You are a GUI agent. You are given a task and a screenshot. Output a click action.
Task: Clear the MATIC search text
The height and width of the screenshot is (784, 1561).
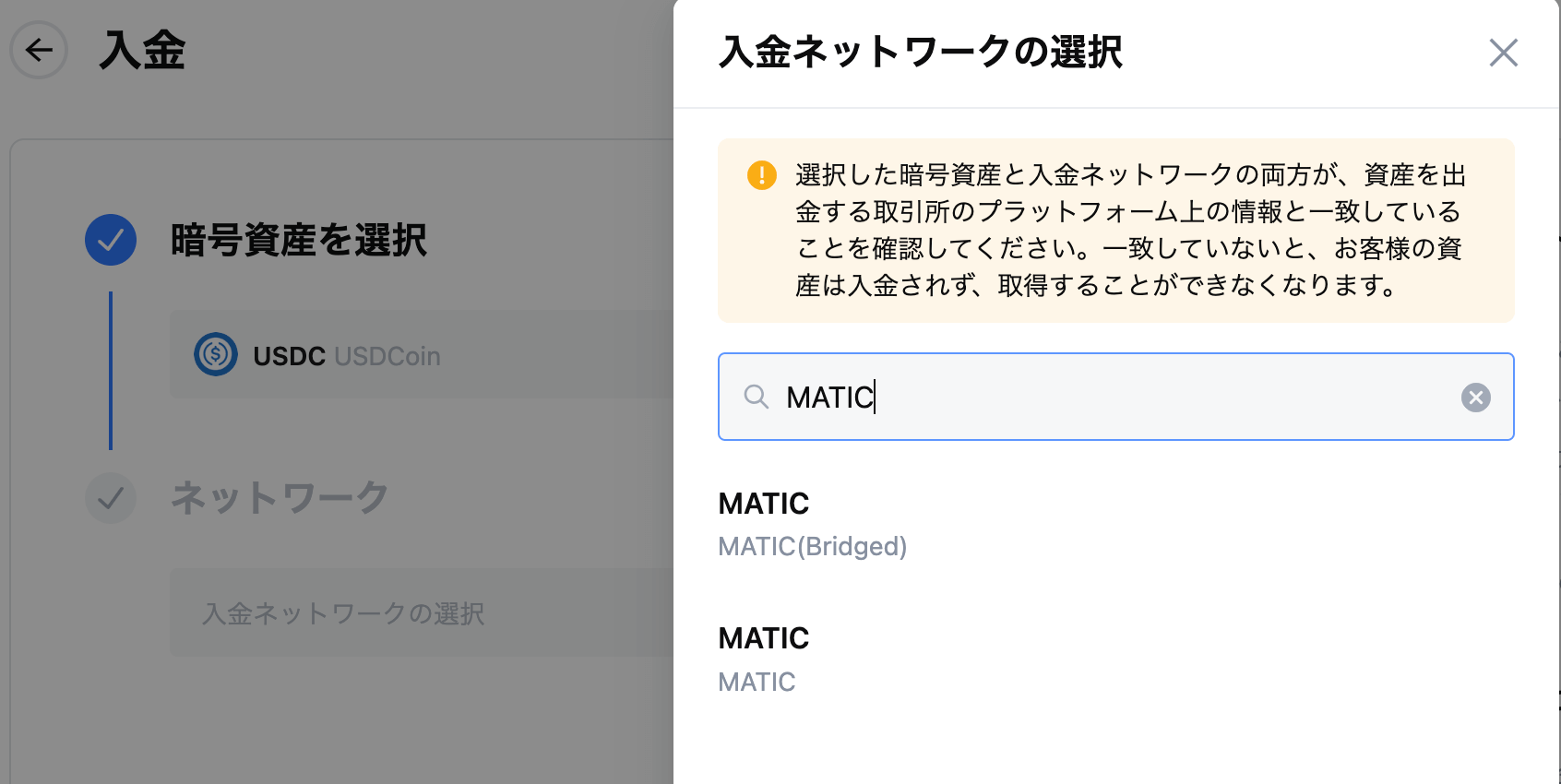click(1475, 398)
